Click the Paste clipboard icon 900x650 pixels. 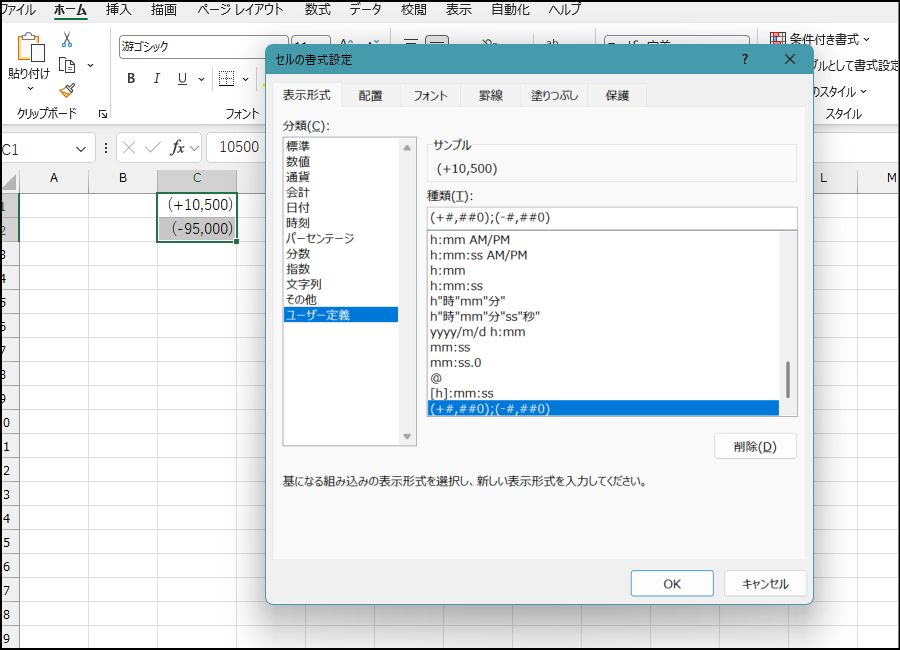pos(30,47)
